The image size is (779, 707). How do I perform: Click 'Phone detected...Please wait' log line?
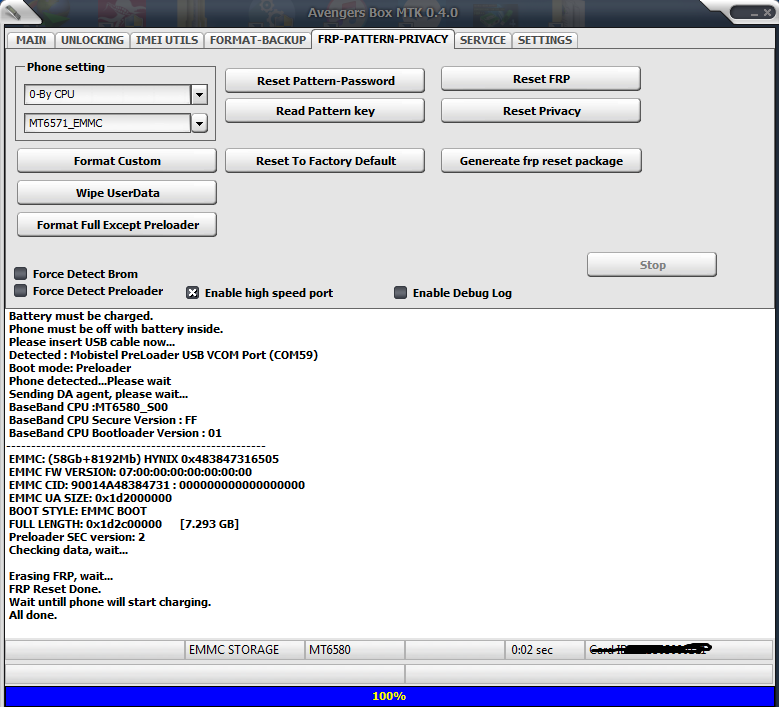[90, 381]
